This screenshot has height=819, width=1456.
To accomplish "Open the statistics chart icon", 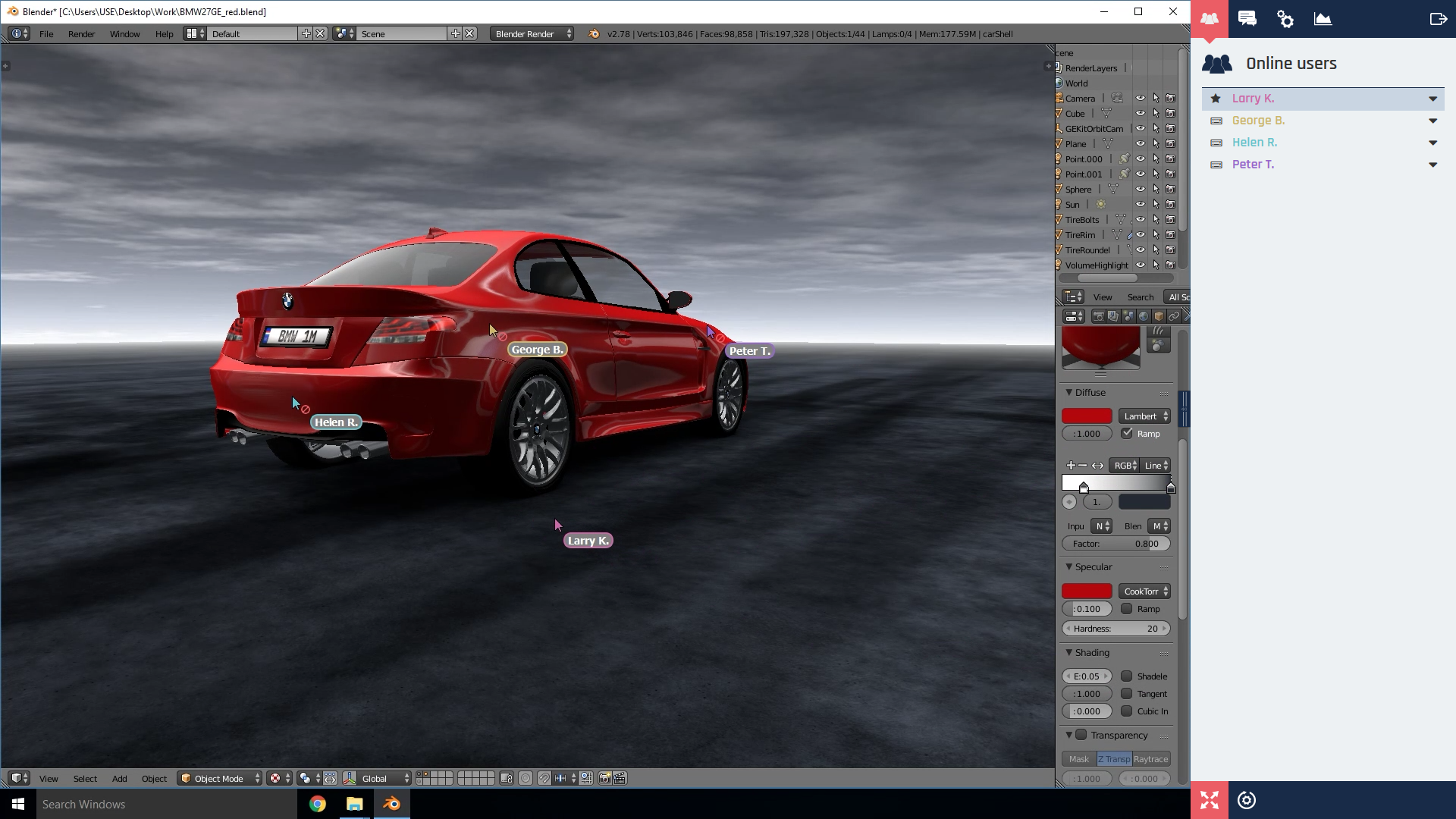I will (x=1323, y=19).
